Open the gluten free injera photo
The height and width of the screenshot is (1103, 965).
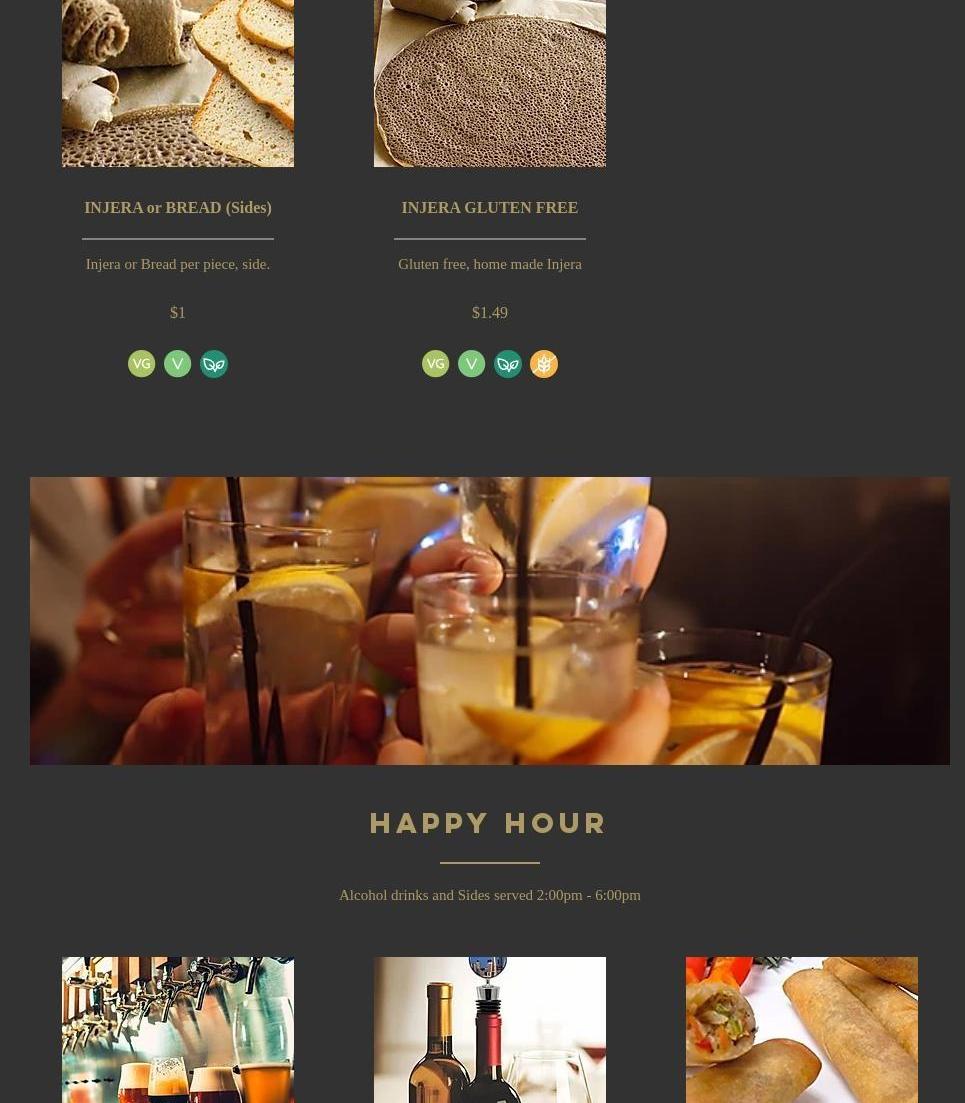490,83
